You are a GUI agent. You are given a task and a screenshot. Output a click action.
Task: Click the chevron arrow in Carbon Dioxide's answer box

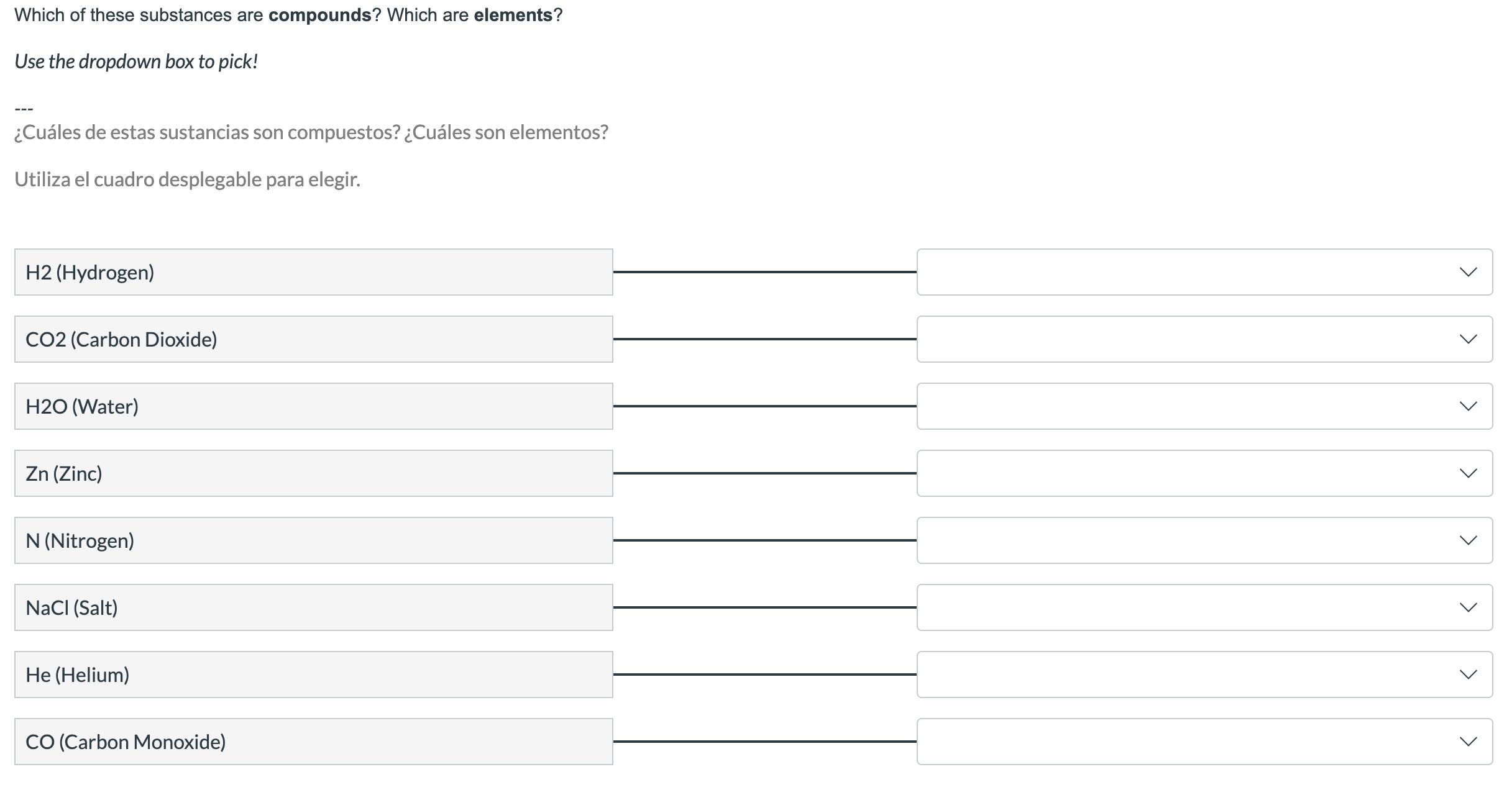[x=1468, y=339]
